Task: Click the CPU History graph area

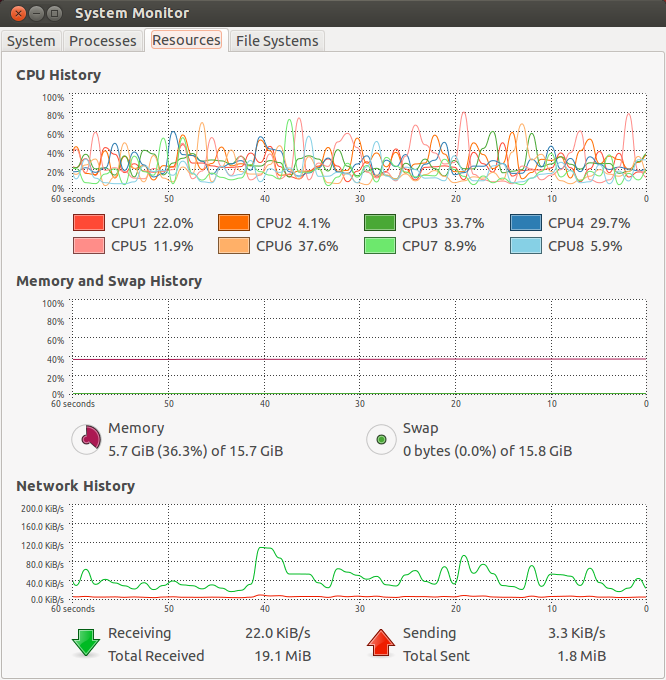Action: point(358,141)
